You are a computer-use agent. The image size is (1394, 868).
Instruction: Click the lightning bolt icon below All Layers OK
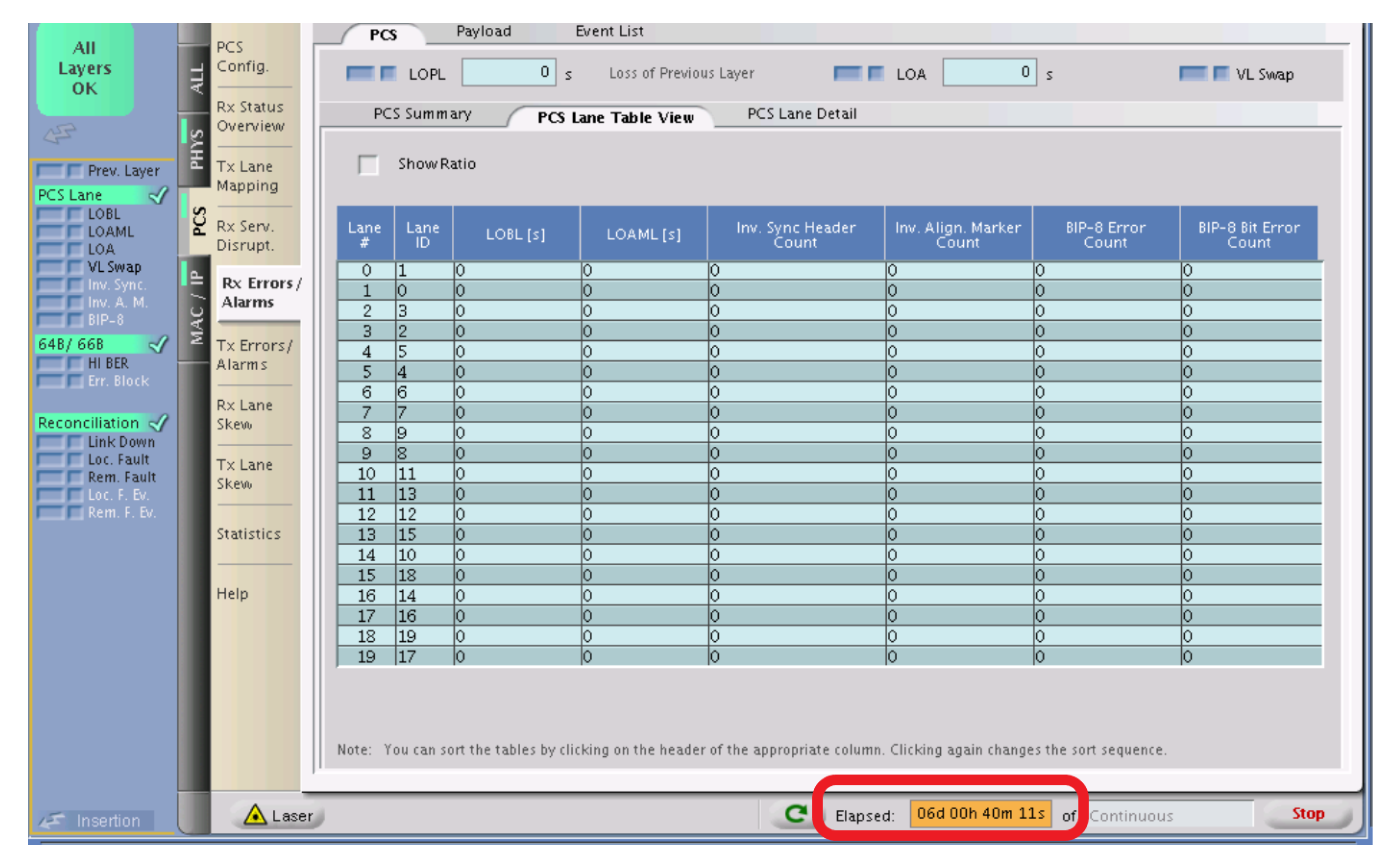tap(60, 133)
